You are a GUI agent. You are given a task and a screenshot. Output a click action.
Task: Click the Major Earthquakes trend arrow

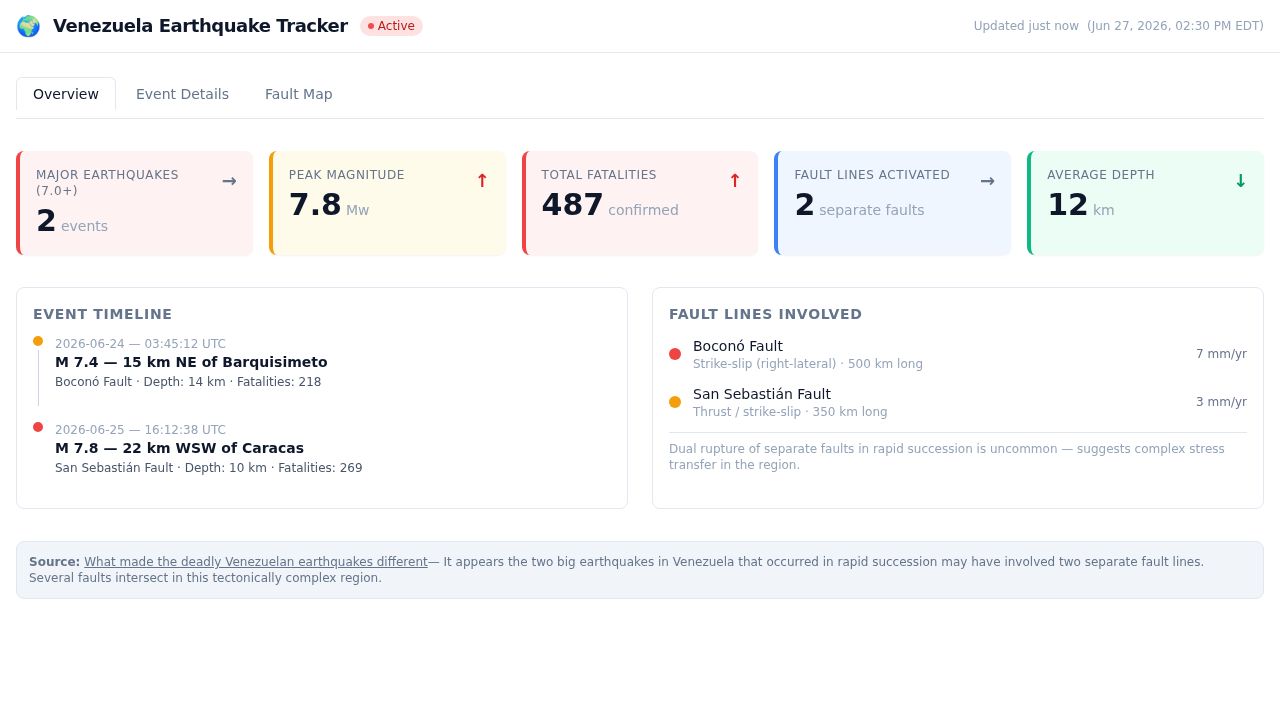(229, 181)
